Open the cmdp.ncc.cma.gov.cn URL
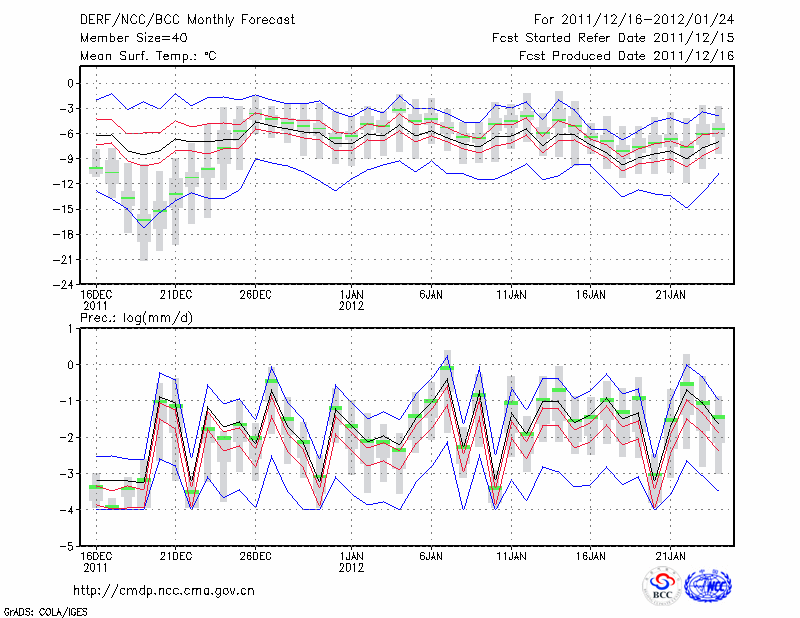800x618 pixels. (164, 590)
